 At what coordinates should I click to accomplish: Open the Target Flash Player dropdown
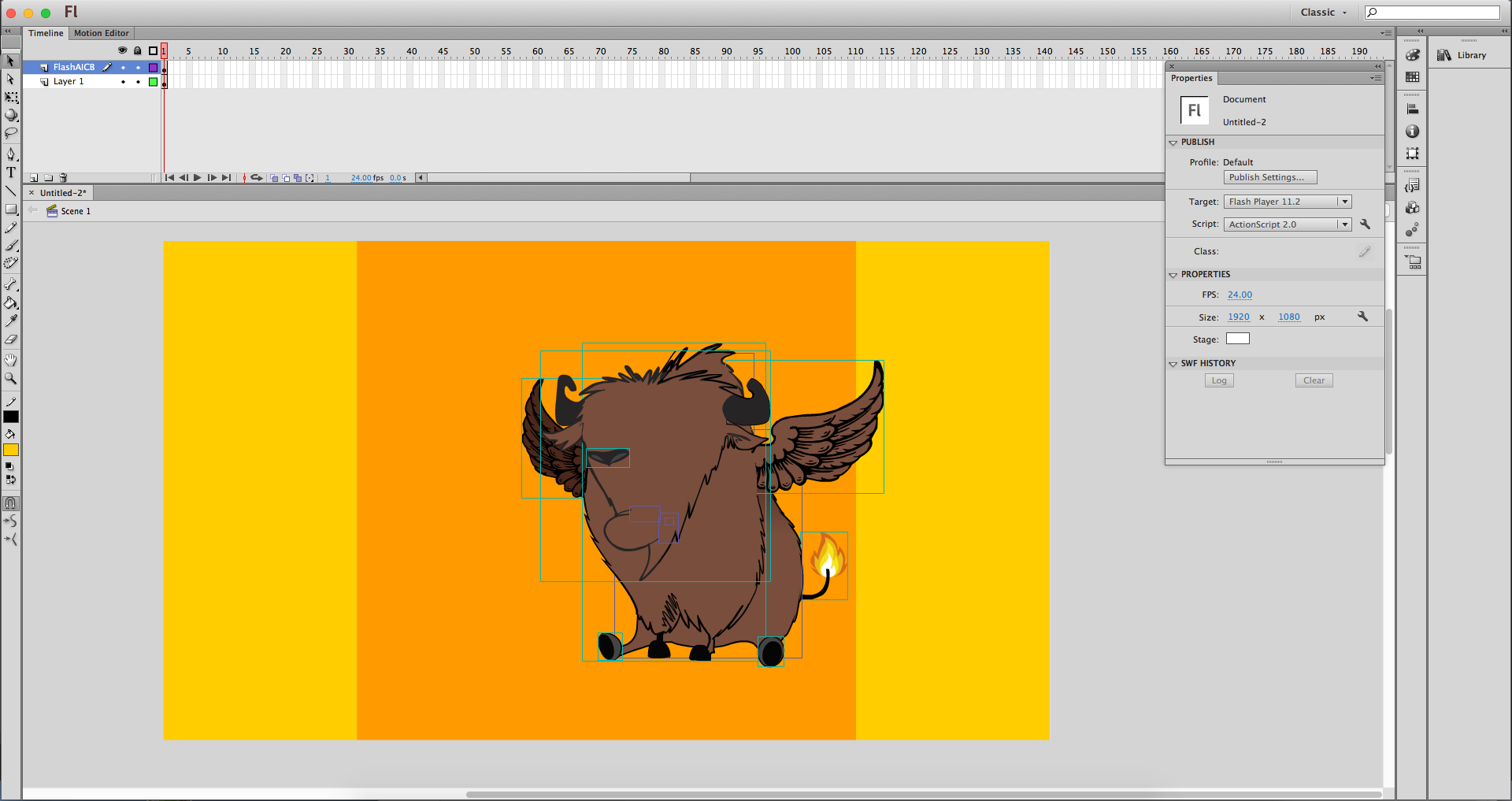(x=1287, y=202)
